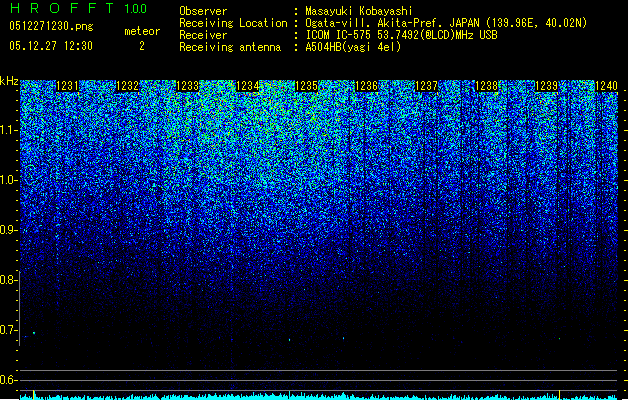The width and height of the screenshot is (629, 400).
Task: Click the 1235 time marker
Action: (x=306, y=86)
